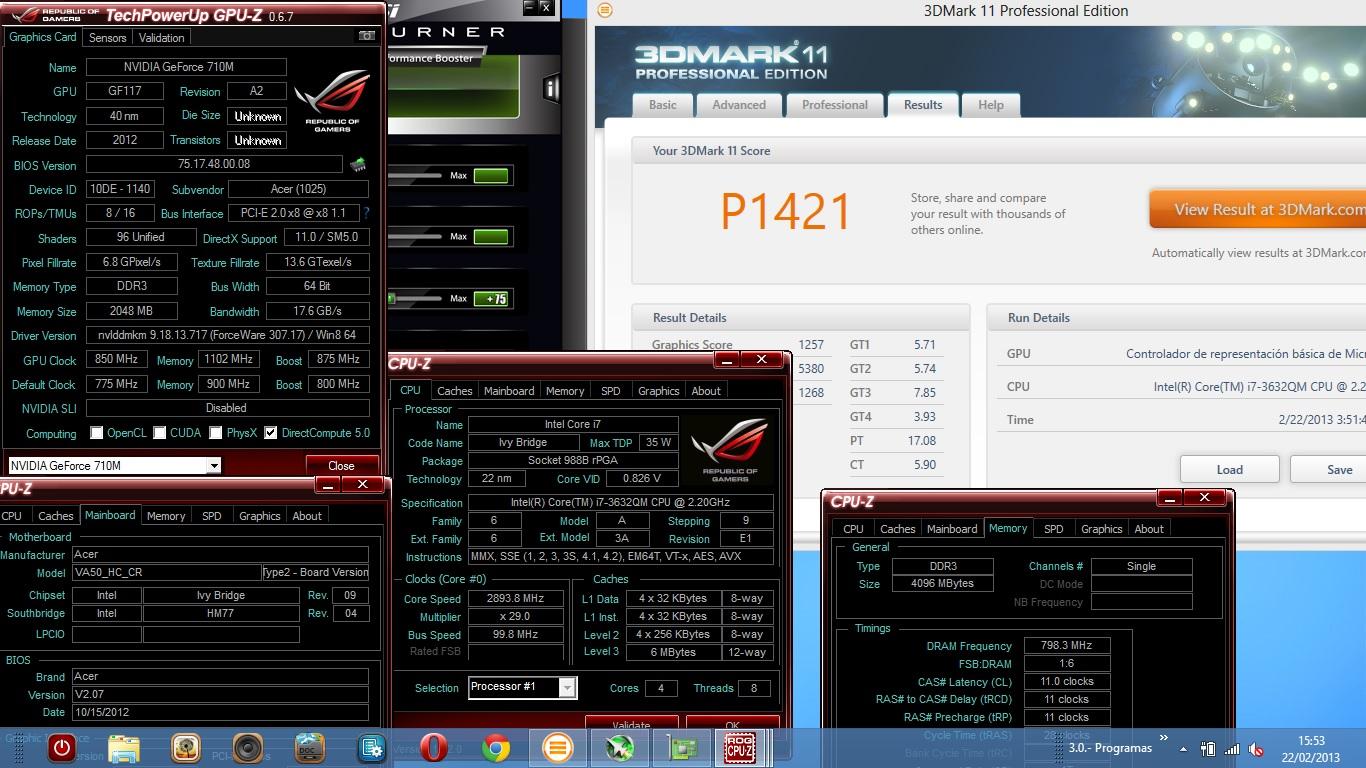Open the DOC document taskbar icon
The image size is (1366, 768).
(310, 747)
